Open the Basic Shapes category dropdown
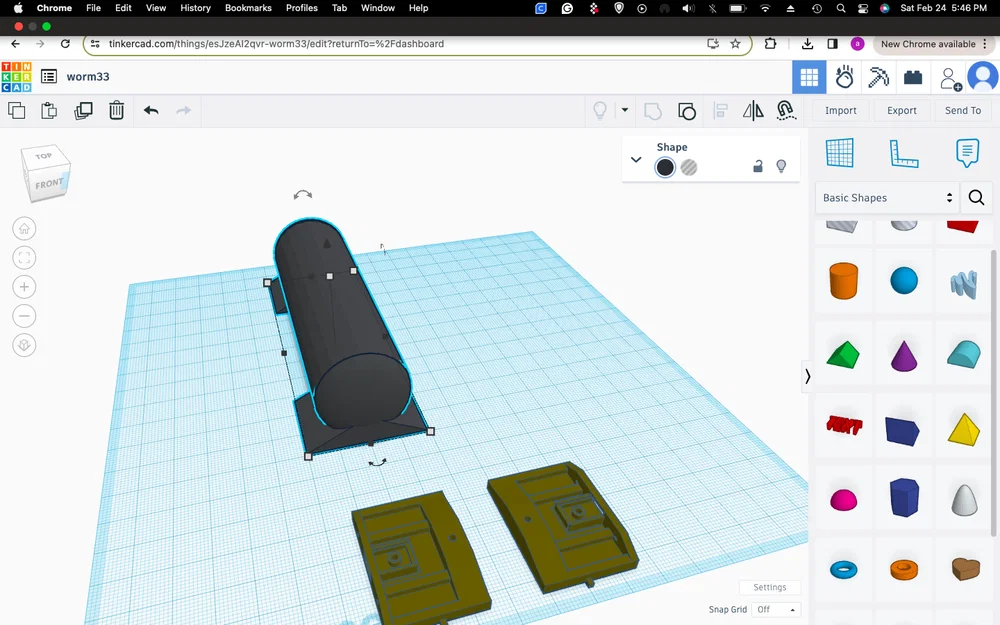This screenshot has width=1000, height=625. [886, 198]
